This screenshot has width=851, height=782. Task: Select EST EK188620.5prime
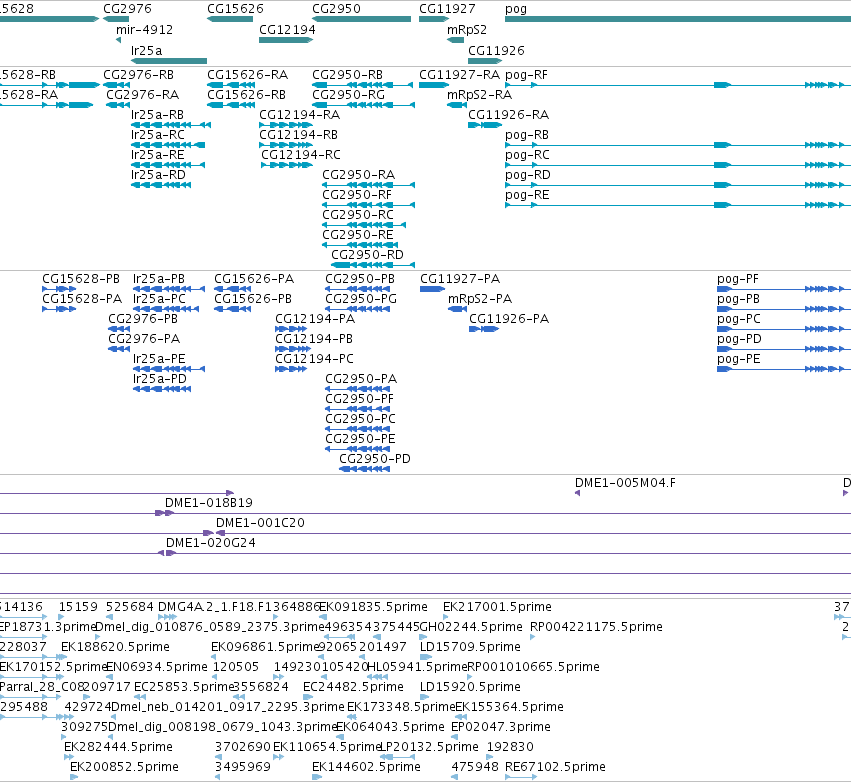click(115, 647)
